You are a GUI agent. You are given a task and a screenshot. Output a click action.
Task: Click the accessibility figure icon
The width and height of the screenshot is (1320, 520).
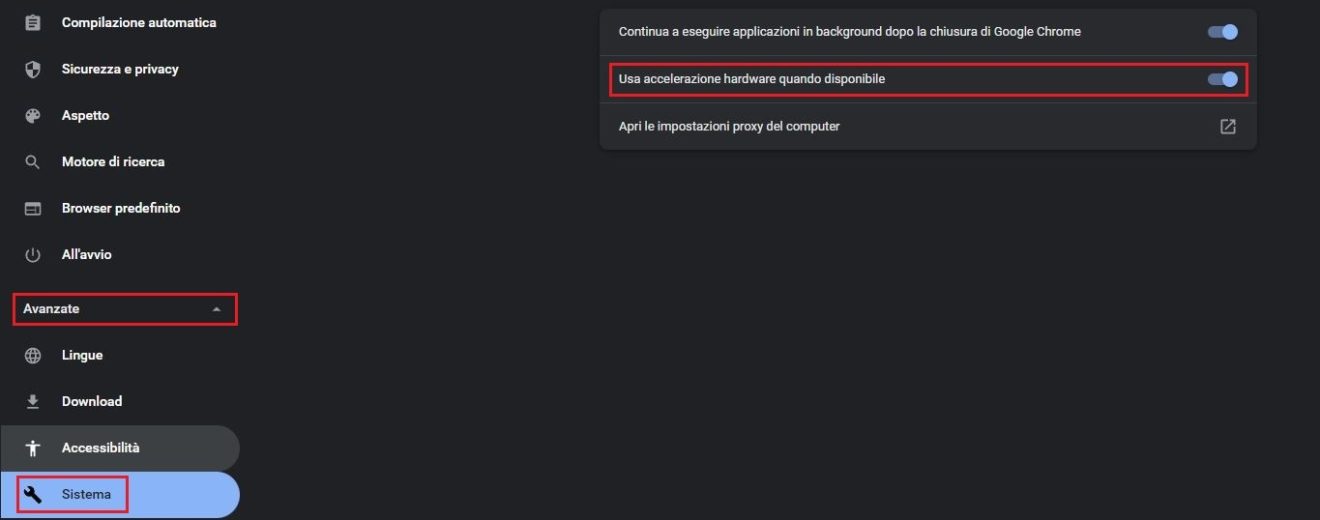click(x=33, y=448)
